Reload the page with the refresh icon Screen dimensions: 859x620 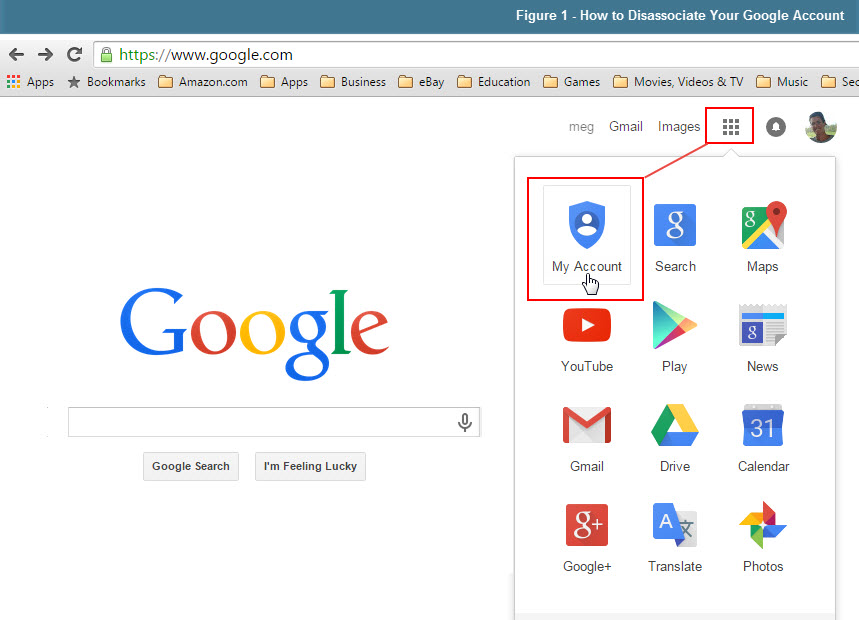[x=75, y=54]
